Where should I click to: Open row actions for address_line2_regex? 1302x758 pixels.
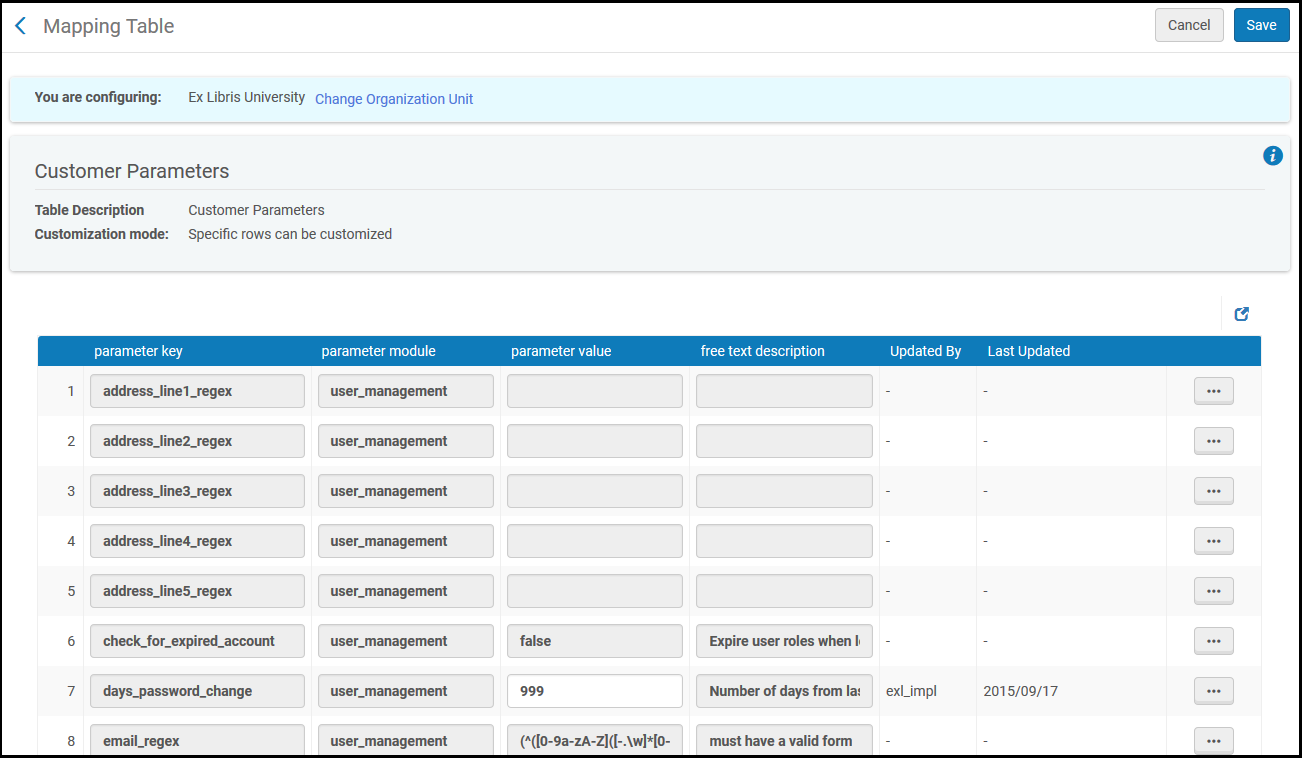(x=1213, y=441)
